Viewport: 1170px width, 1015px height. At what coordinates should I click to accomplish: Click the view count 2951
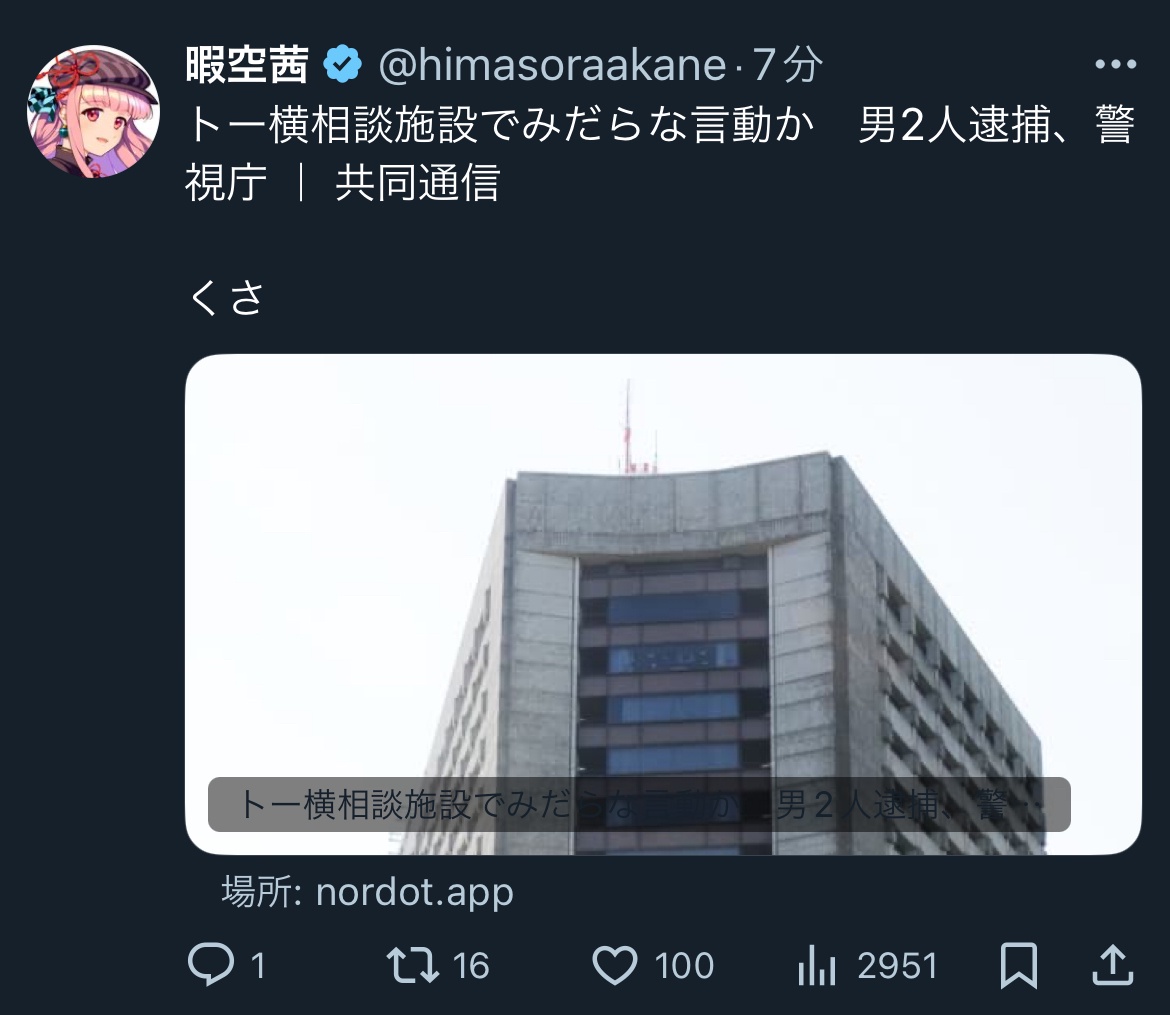click(897, 966)
